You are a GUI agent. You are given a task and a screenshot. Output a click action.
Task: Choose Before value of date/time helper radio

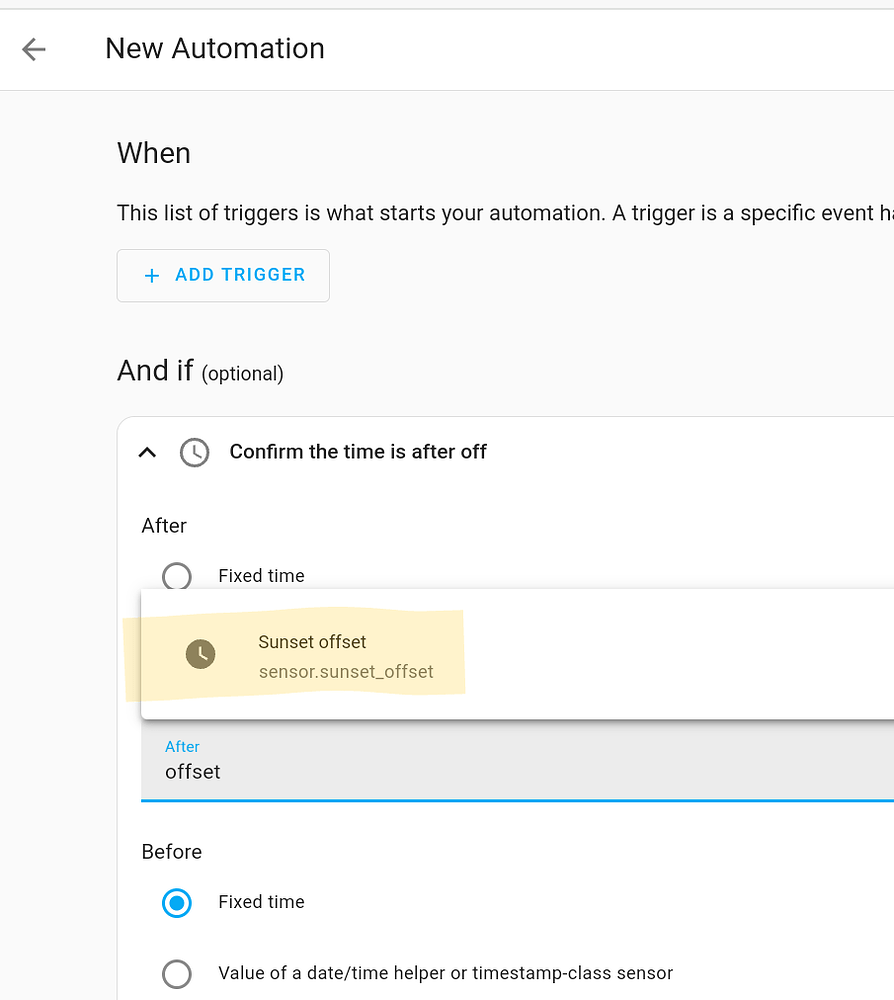pos(177,974)
